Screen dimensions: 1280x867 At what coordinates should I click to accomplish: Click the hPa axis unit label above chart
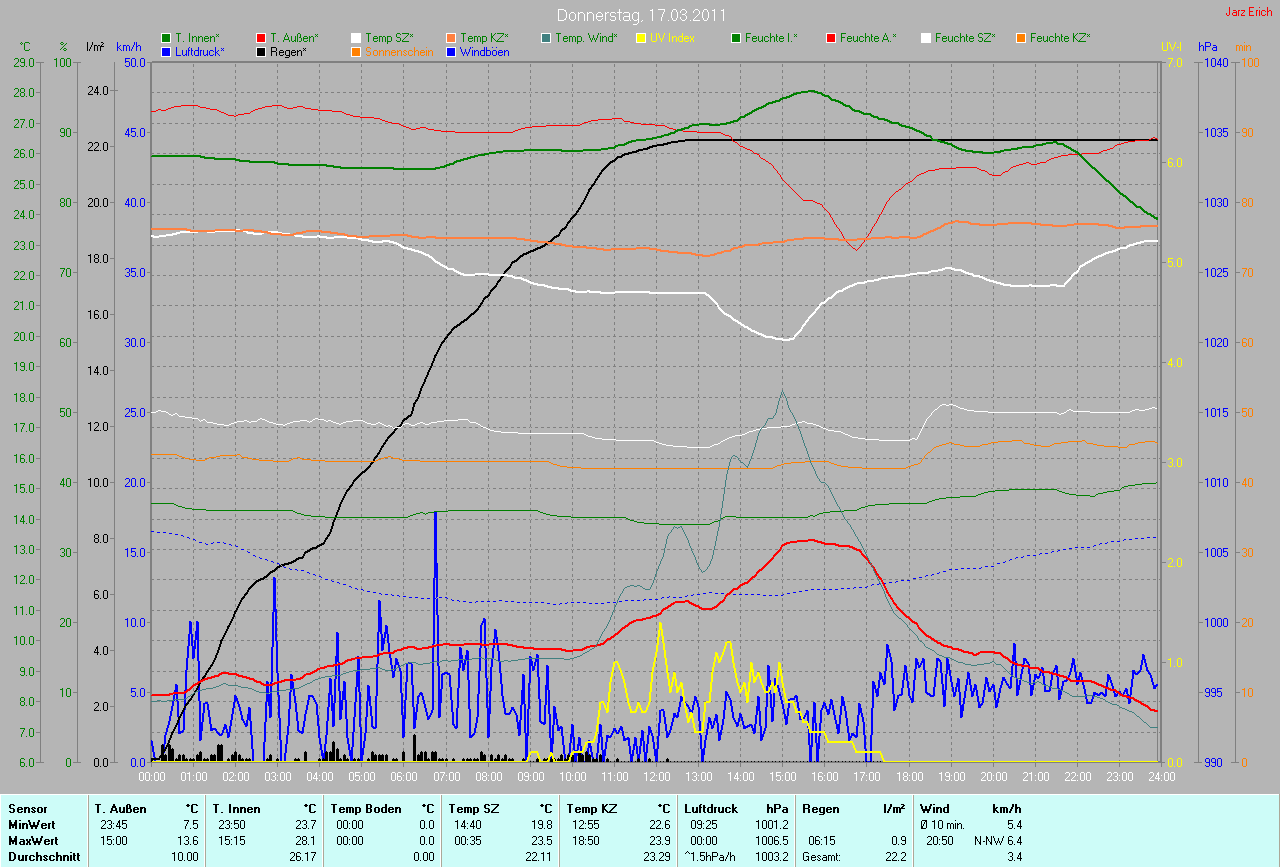tap(1208, 47)
